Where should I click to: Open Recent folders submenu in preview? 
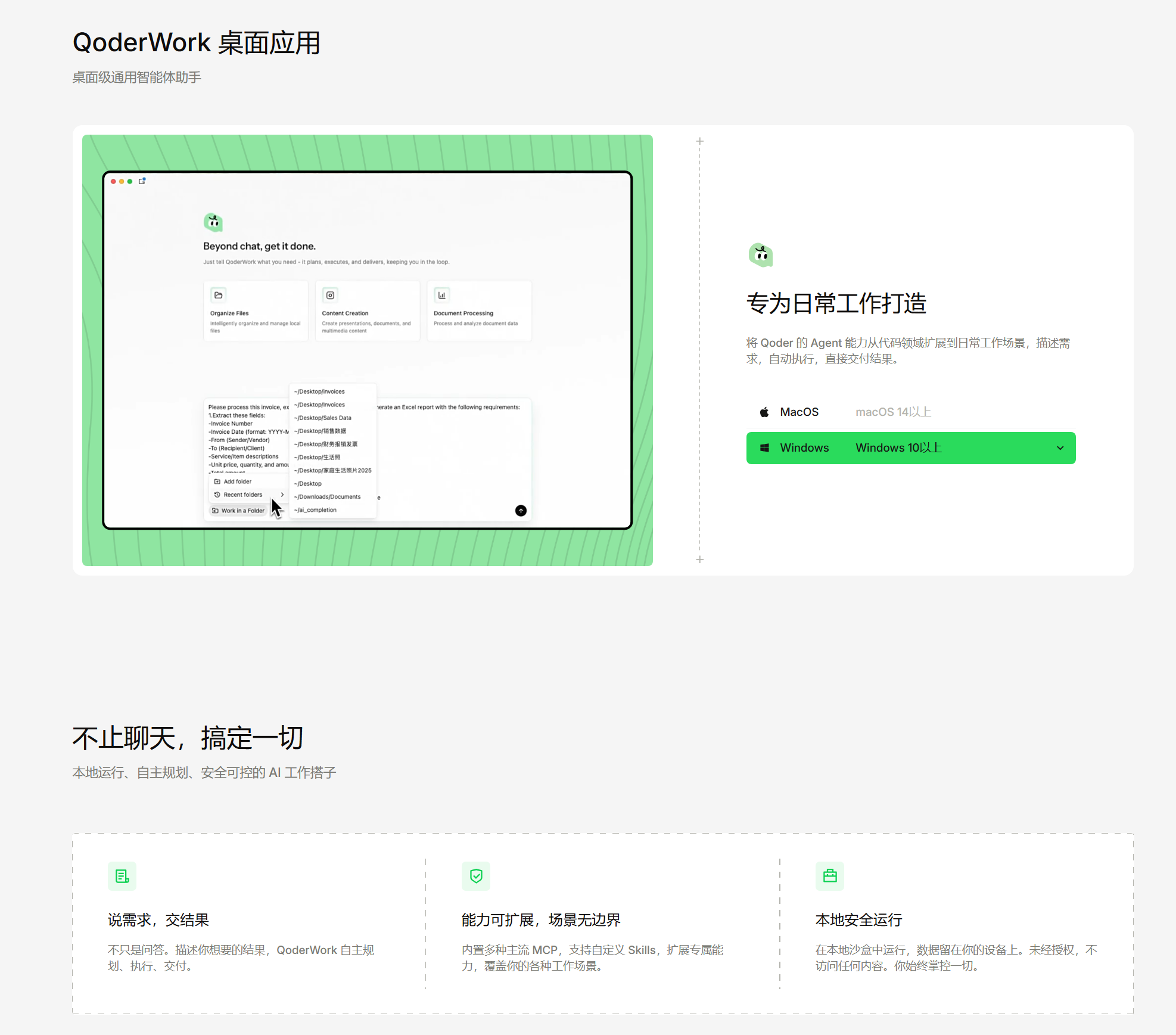[x=248, y=495]
